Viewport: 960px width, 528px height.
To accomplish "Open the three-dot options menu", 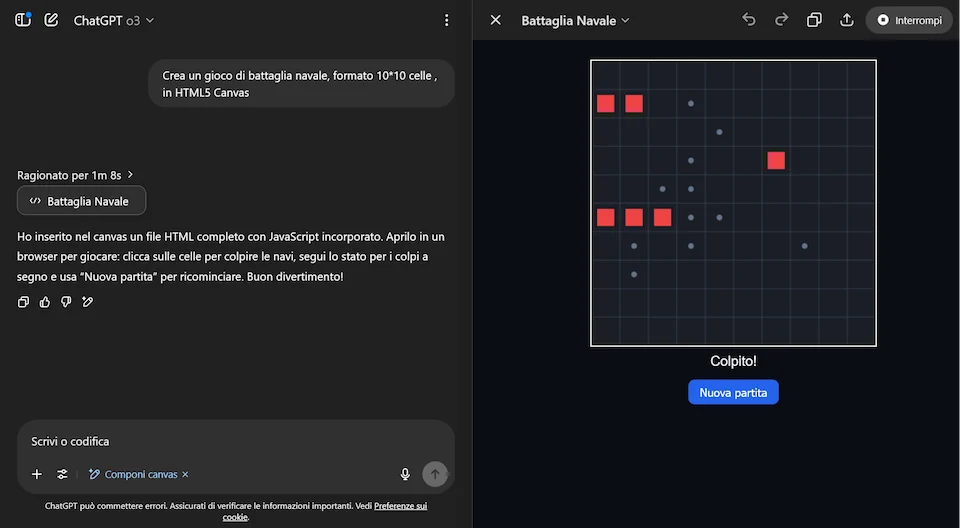I will pyautogui.click(x=446, y=20).
